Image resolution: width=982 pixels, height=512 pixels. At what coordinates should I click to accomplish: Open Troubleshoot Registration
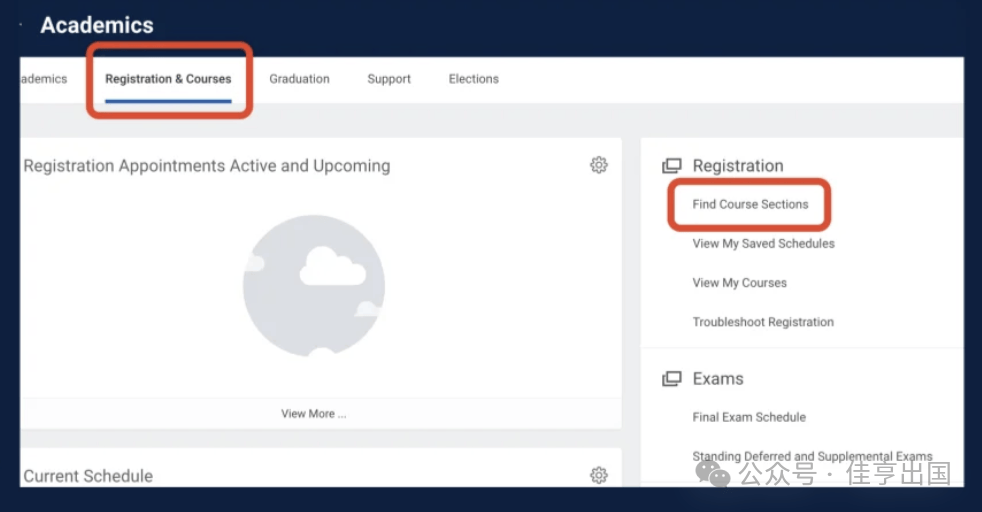763,322
